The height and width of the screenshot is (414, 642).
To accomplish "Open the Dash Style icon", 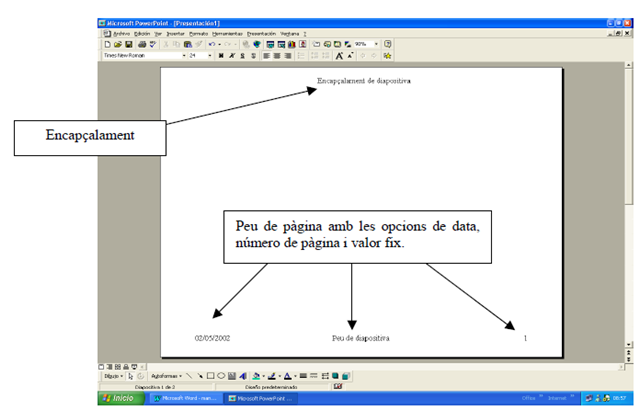I will [x=314, y=376].
